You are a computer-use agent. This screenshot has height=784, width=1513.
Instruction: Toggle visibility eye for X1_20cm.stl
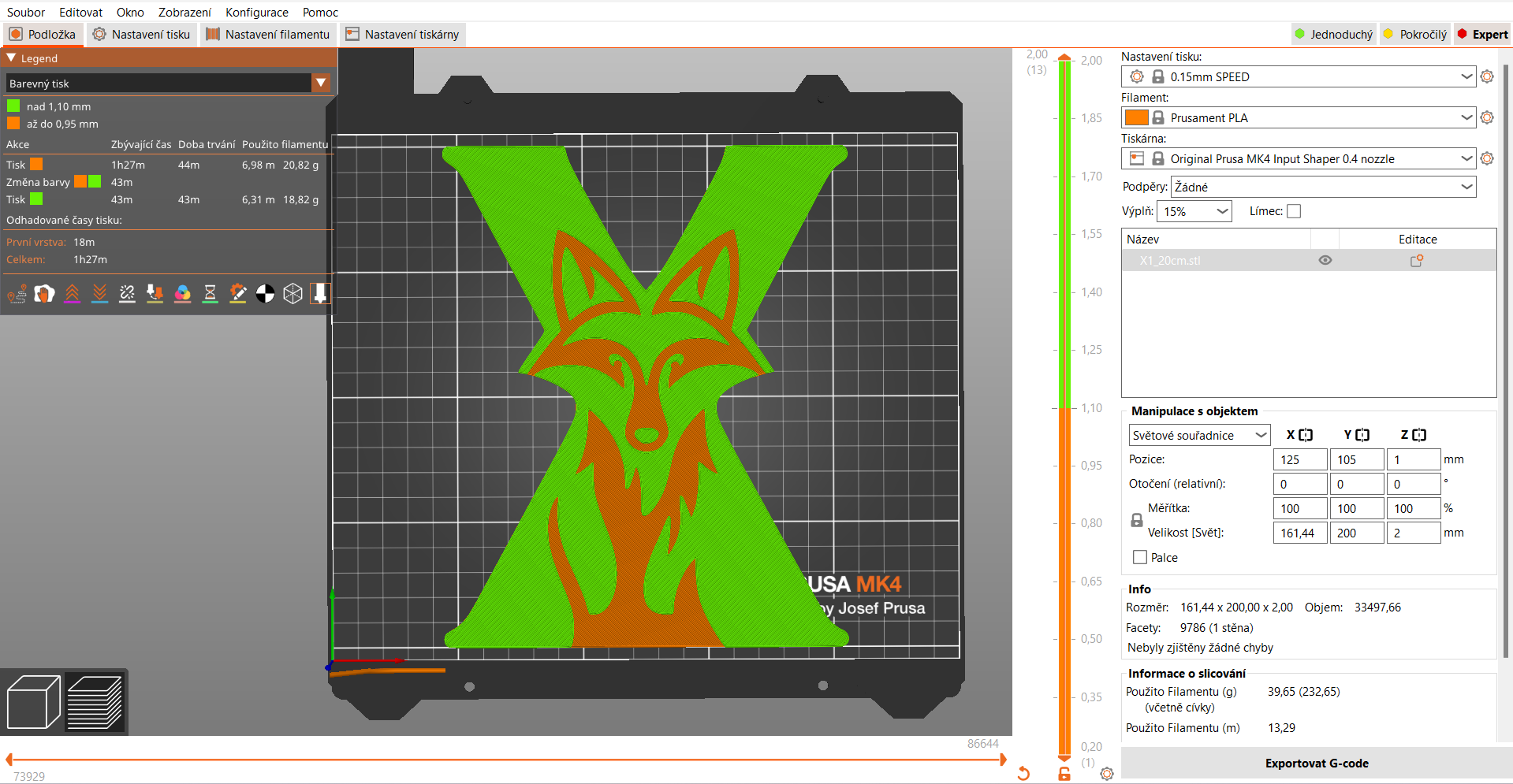coord(1325,260)
